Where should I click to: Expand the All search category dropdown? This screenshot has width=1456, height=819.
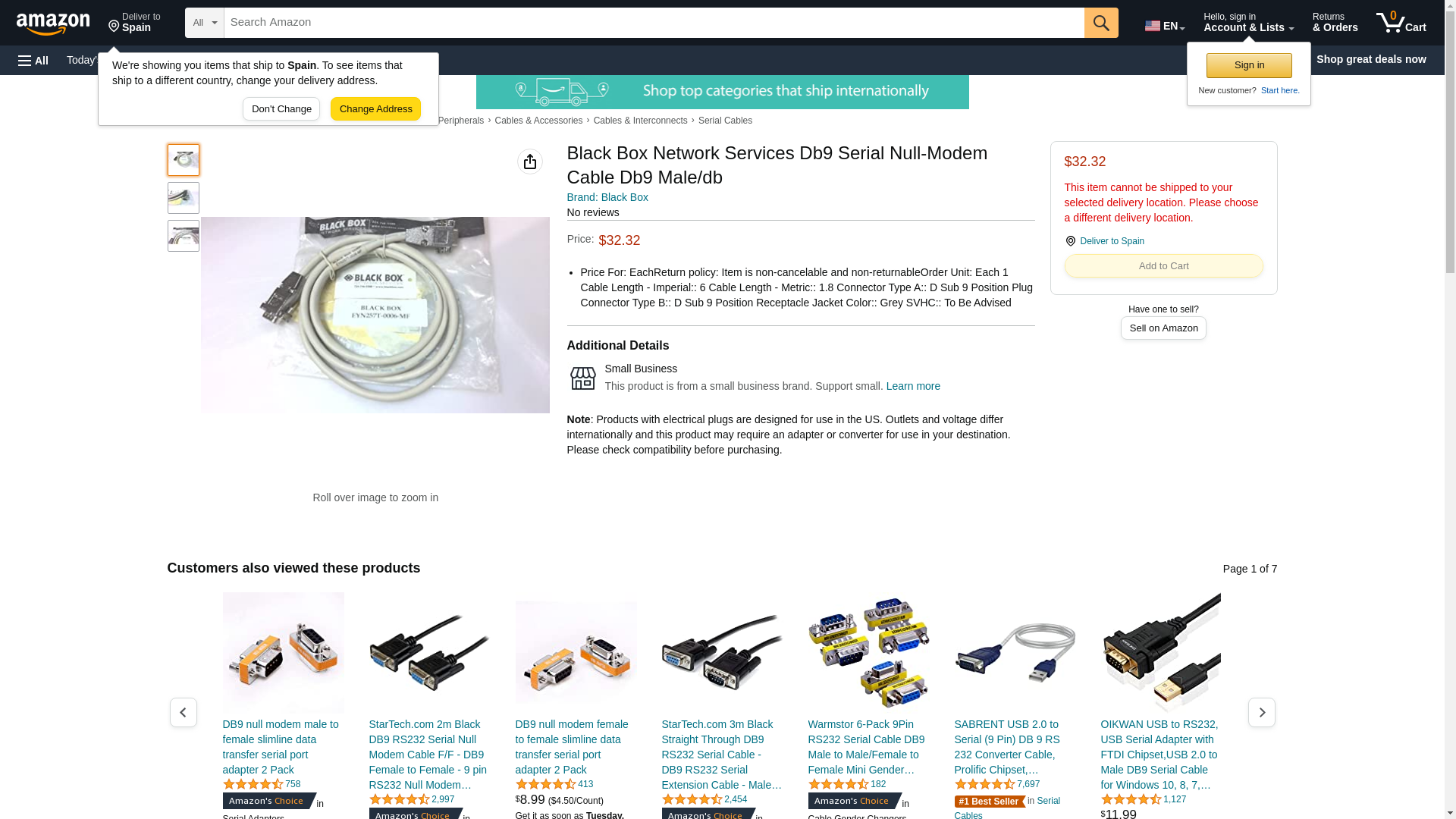[205, 23]
